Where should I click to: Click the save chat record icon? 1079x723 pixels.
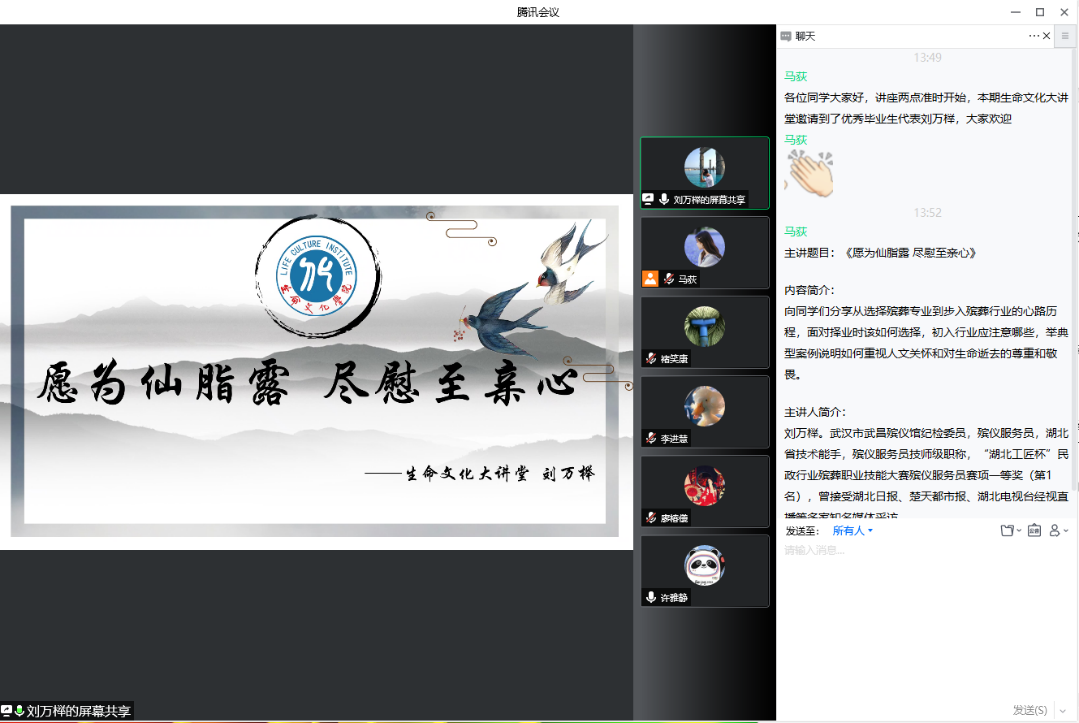pyautogui.click(x=1034, y=530)
